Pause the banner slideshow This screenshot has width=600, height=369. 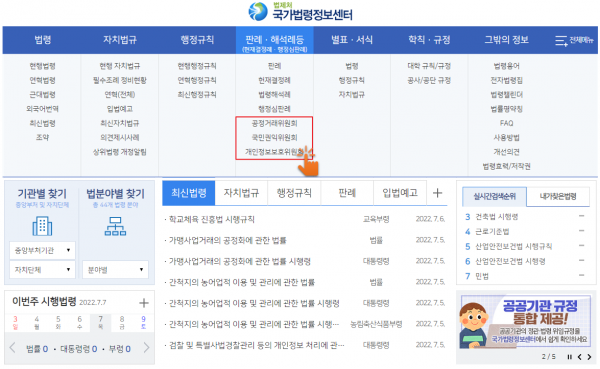point(569,357)
